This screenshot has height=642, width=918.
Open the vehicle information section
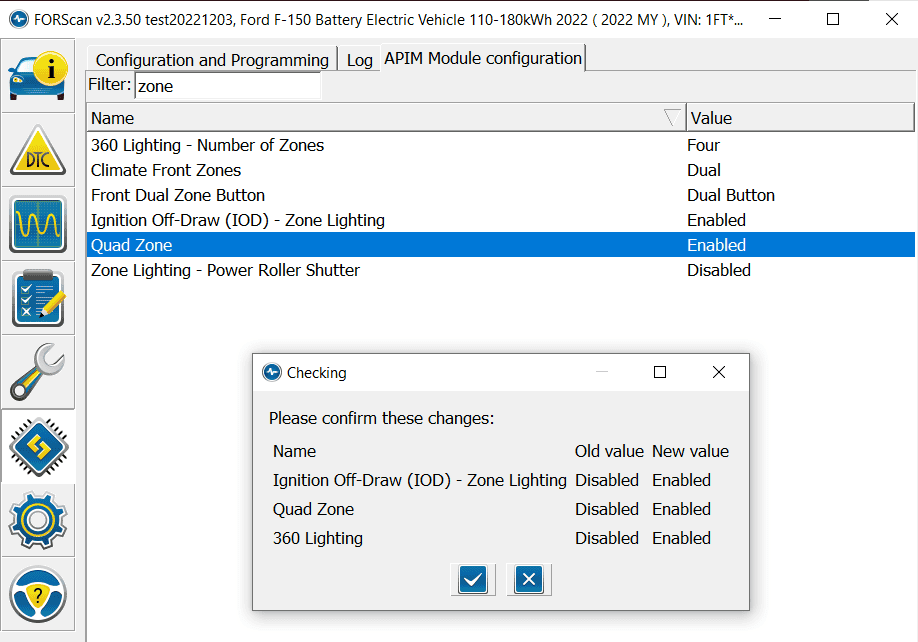click(x=38, y=75)
